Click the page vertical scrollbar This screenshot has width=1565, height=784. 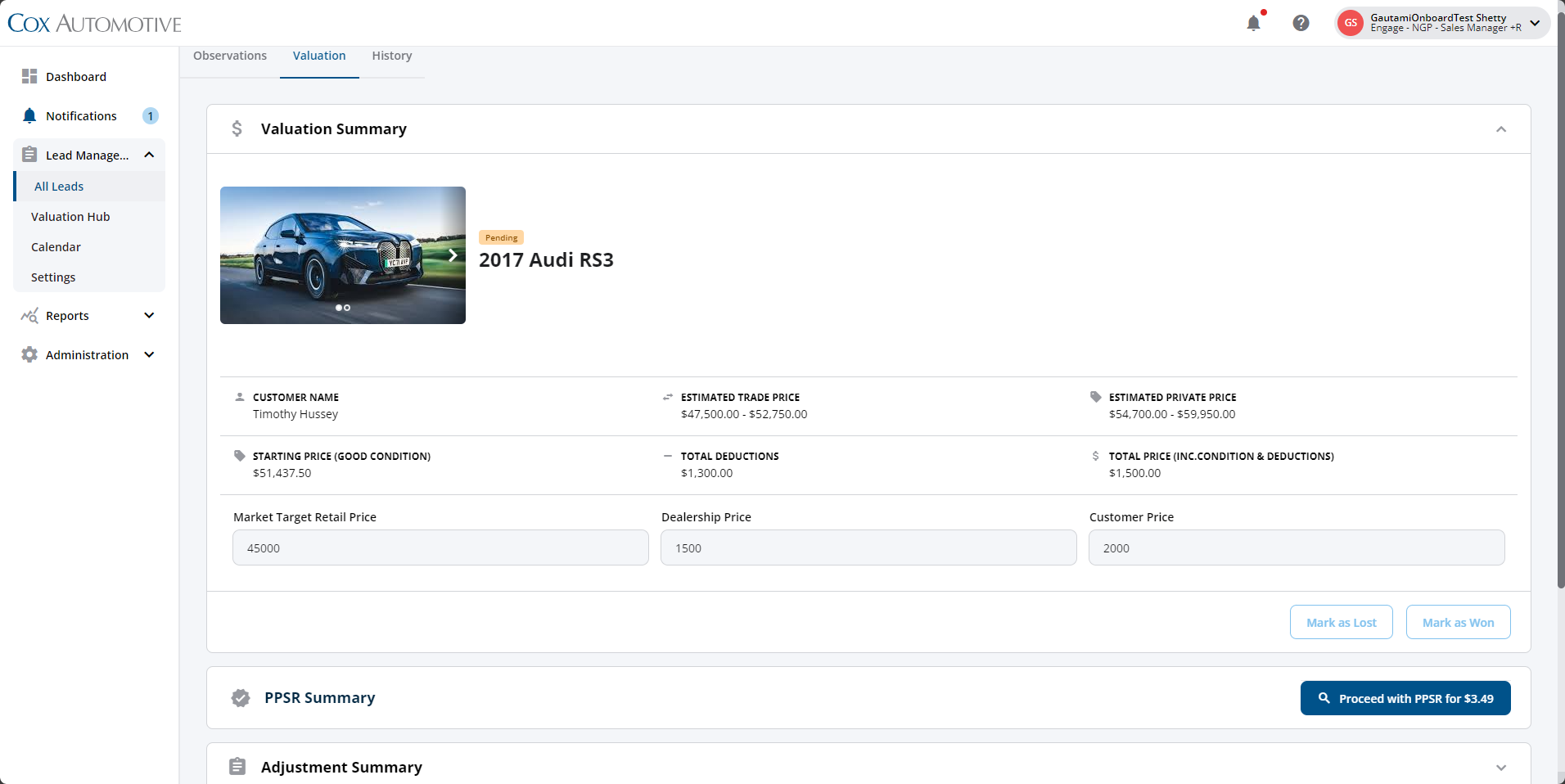[1561, 299]
